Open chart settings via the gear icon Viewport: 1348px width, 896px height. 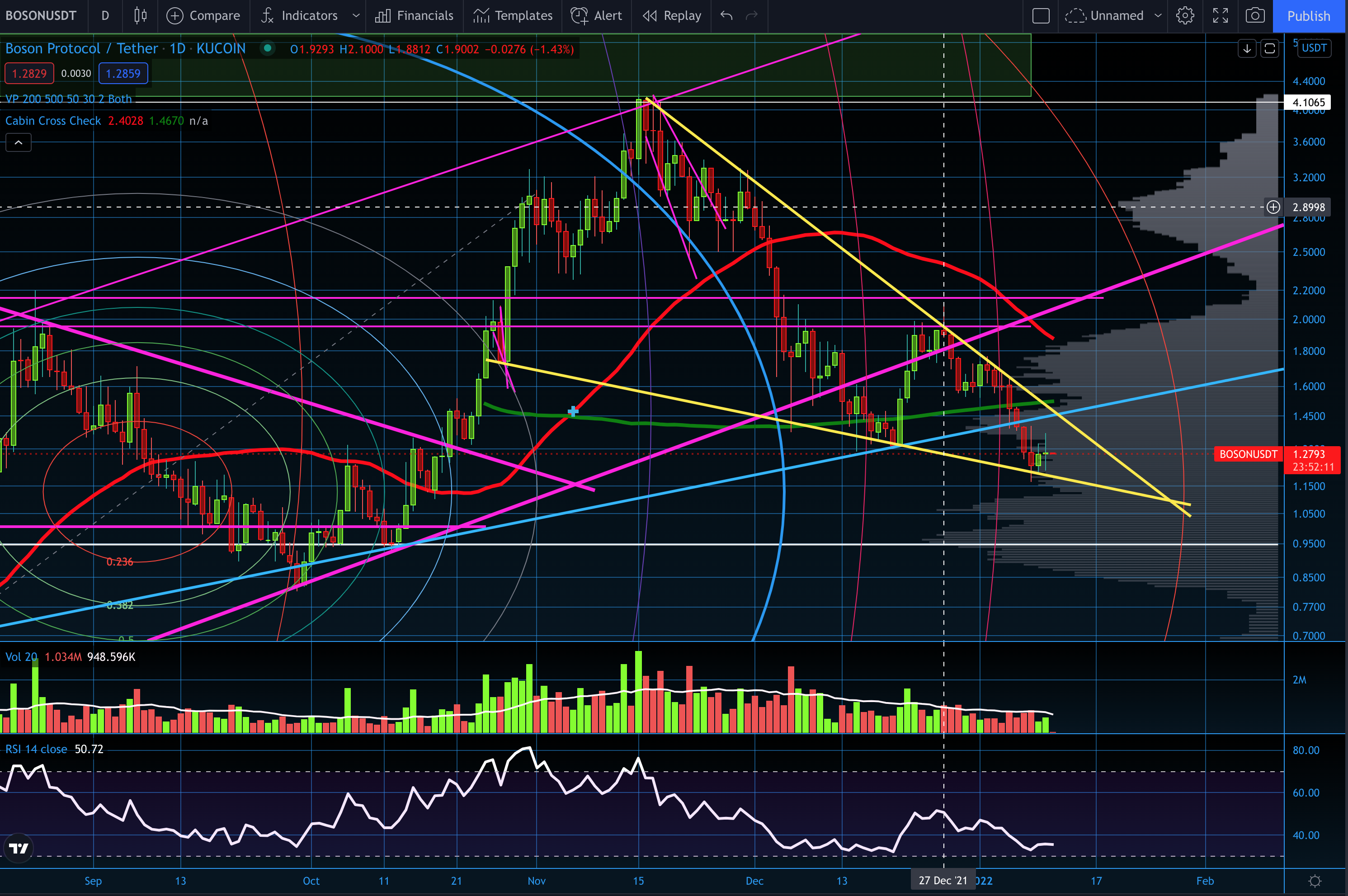click(1185, 15)
